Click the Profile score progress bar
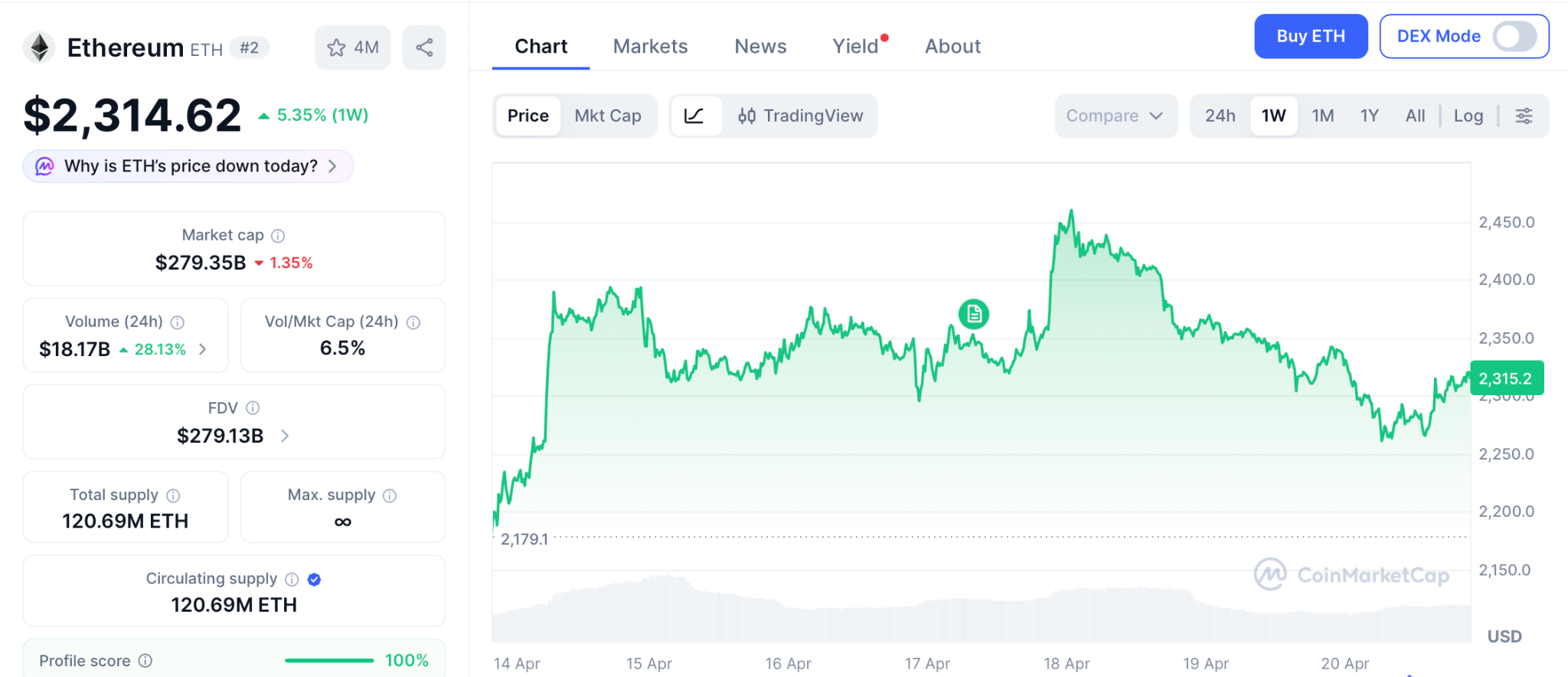Viewport: 1568px width, 677px height. coord(329,660)
